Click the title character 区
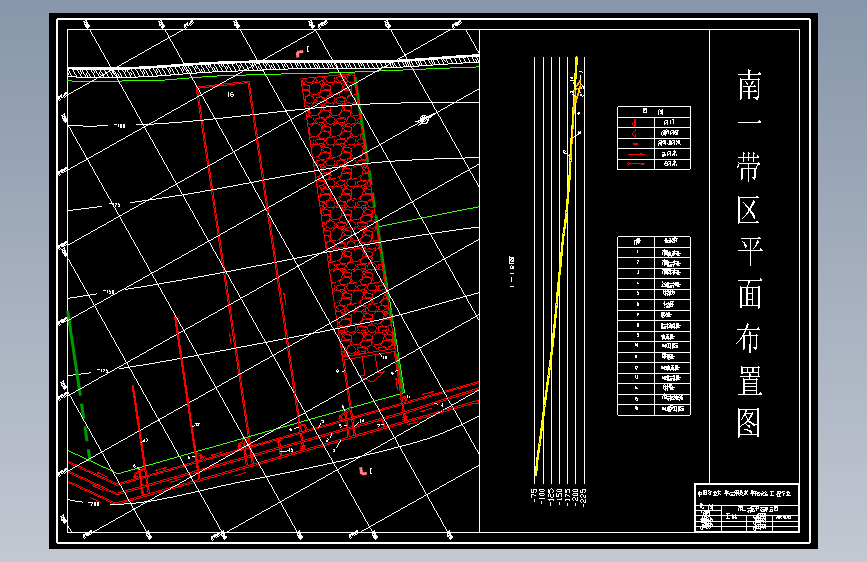Viewport: 867px width, 562px height. 749,210
